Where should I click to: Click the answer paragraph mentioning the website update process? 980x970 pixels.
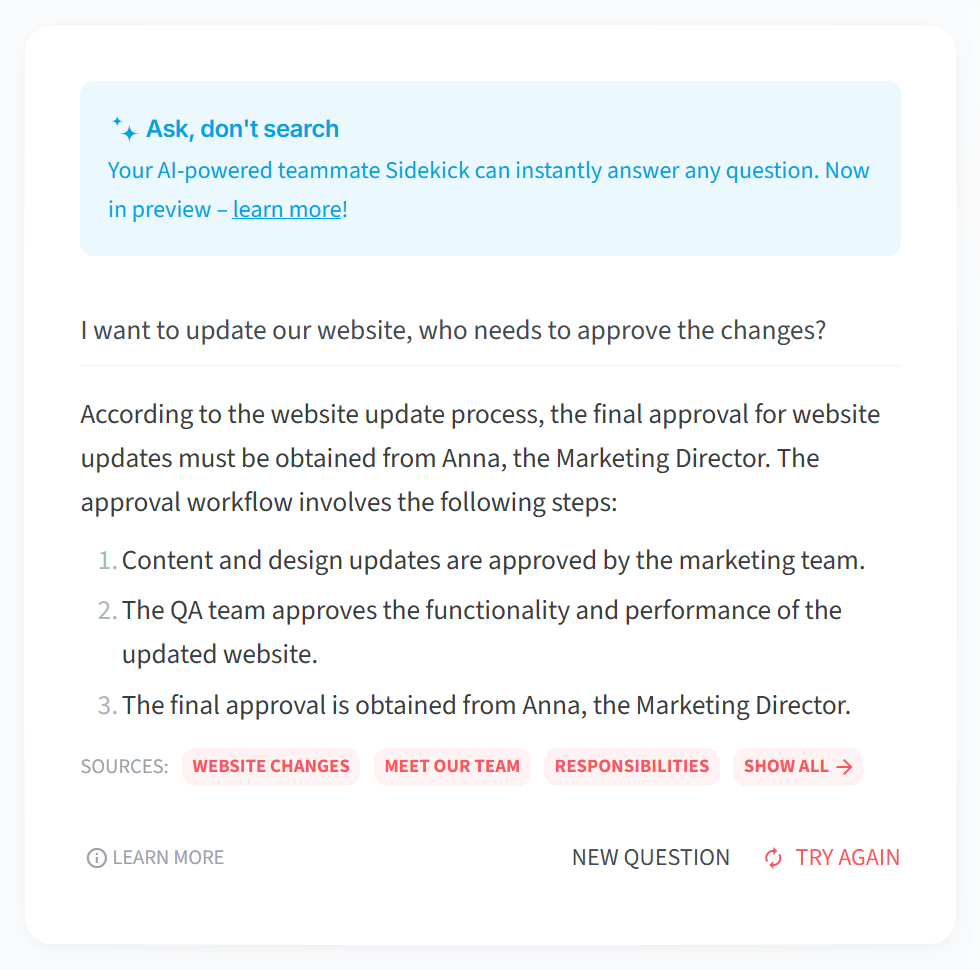click(x=480, y=458)
